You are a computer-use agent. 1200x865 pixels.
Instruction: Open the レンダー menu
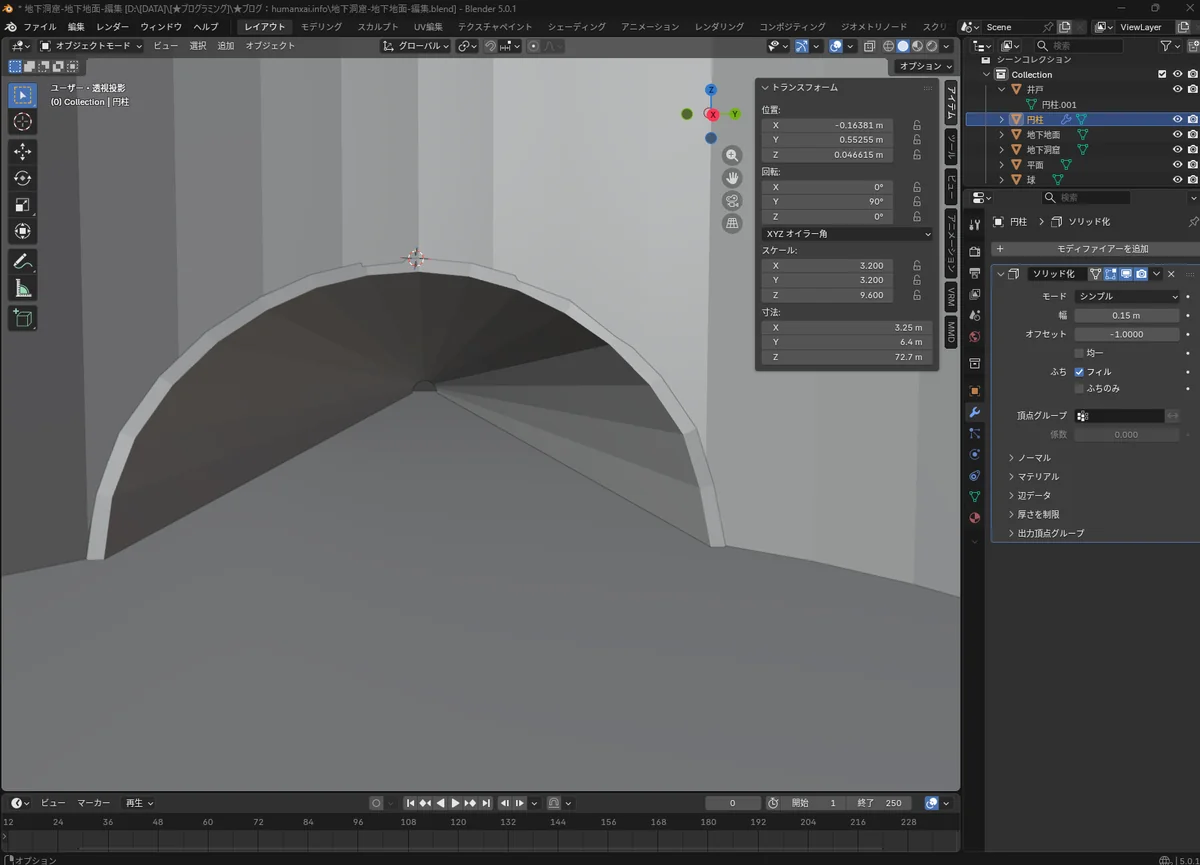[x=112, y=27]
